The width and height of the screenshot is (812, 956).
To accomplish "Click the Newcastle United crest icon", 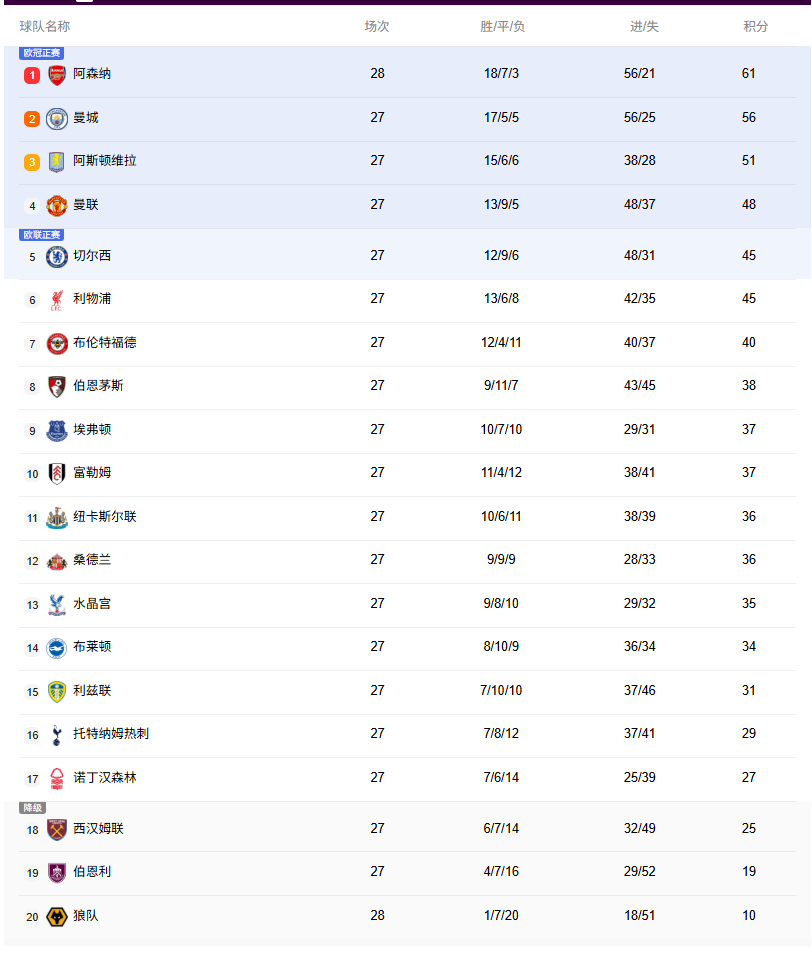I will click(57, 517).
